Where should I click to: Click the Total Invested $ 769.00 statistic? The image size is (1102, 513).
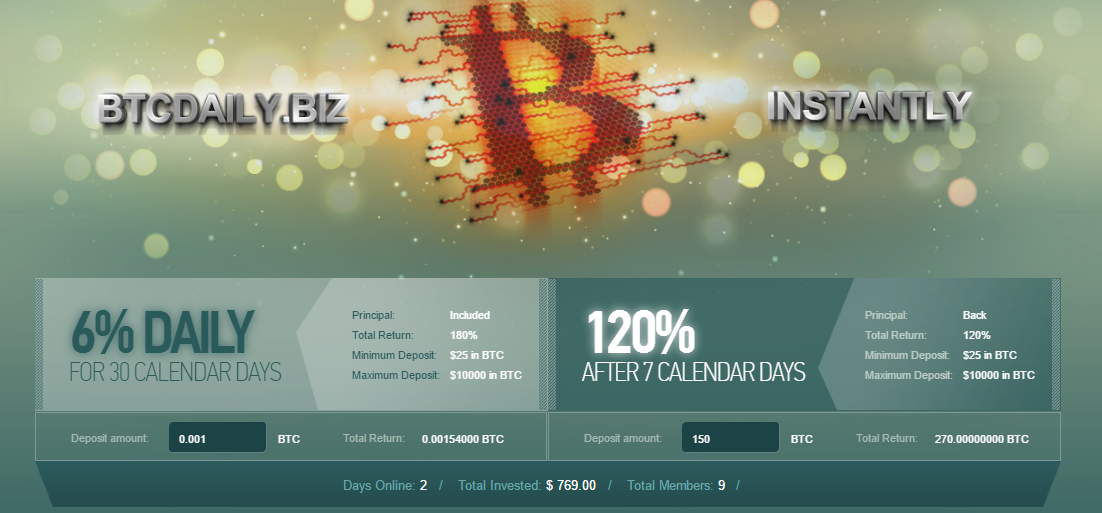tap(526, 485)
